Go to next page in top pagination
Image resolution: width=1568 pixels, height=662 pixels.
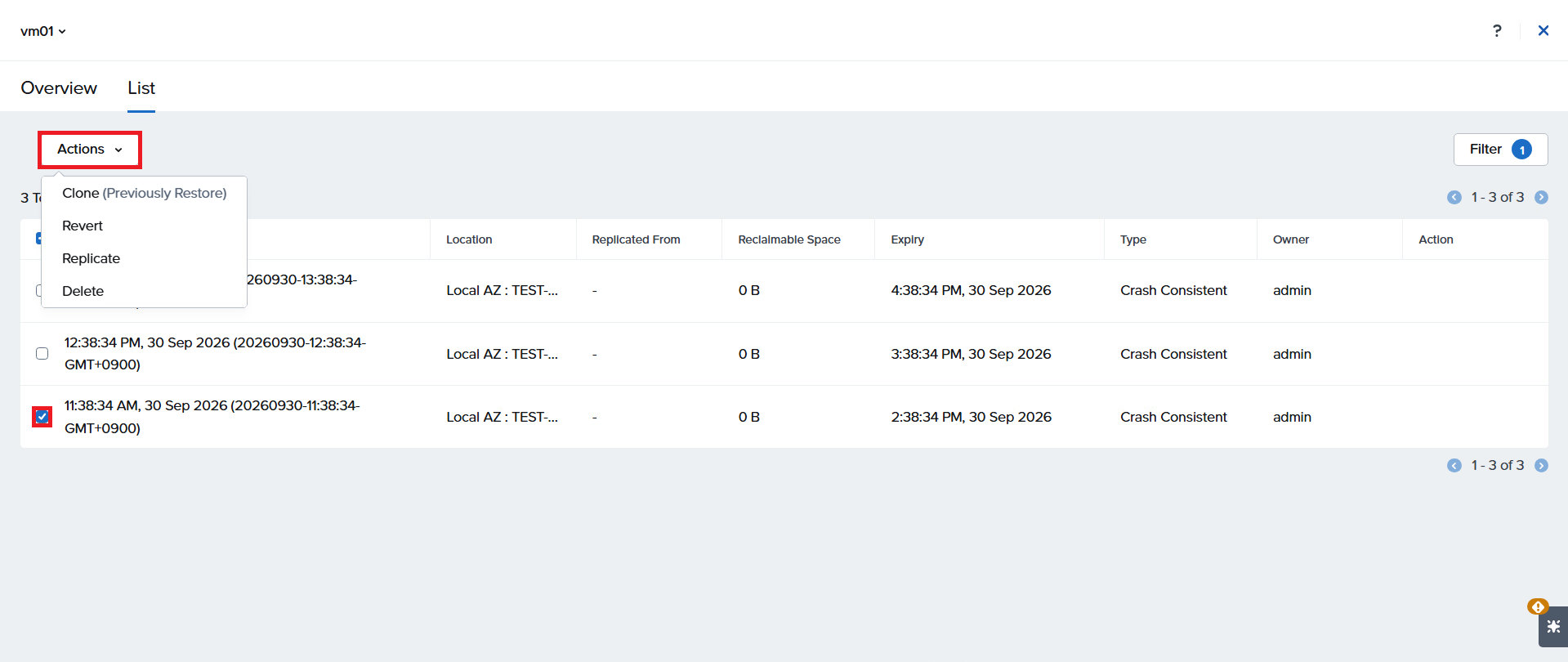1541,197
